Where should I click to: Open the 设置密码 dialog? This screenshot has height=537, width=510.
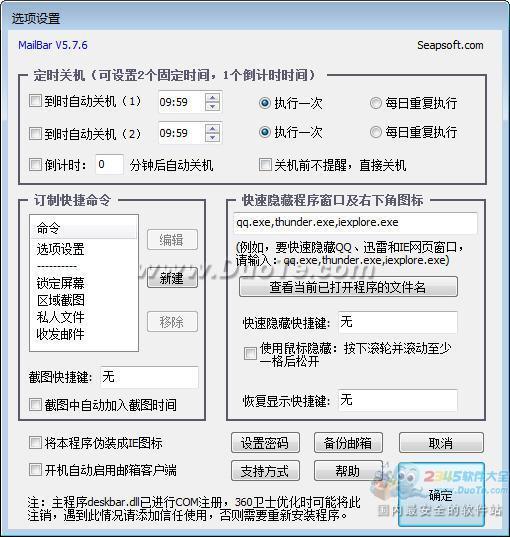[265, 443]
